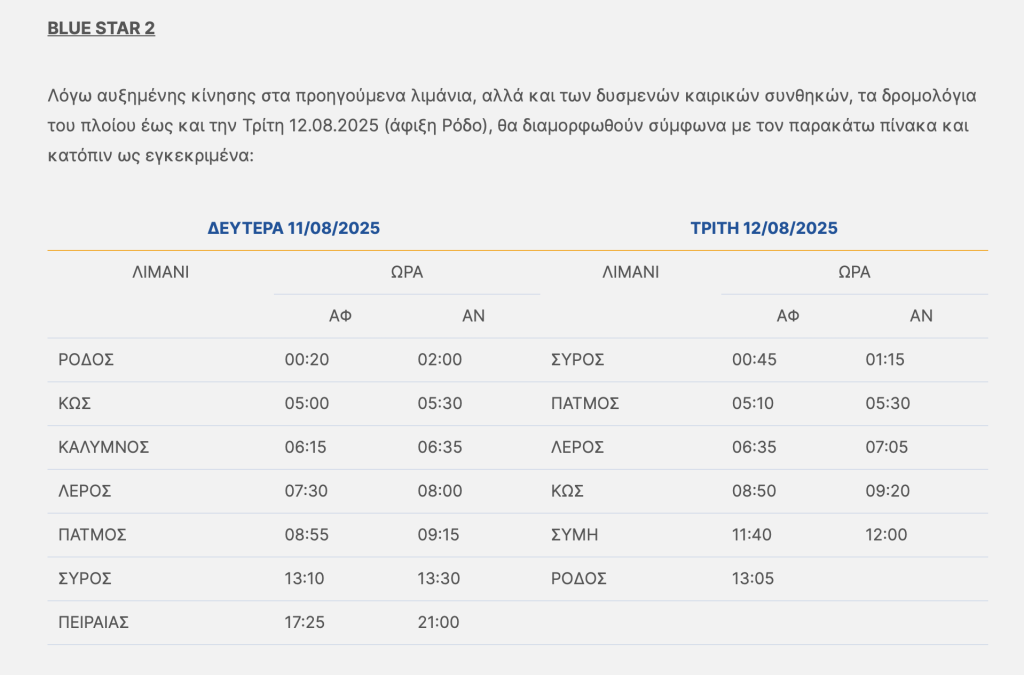Select ΡΟΔΟΣ in the row with 00:20
1024x675 pixels.
pos(86,360)
